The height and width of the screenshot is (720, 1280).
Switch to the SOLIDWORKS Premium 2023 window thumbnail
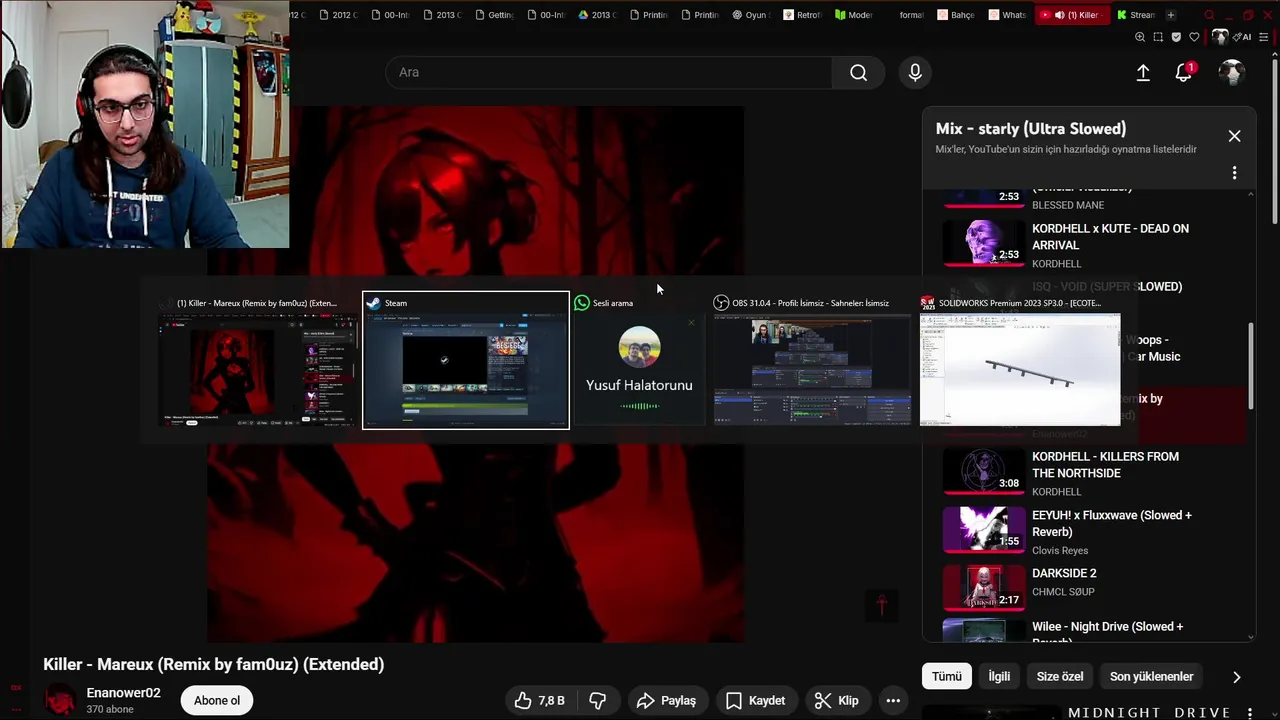[1020, 371]
